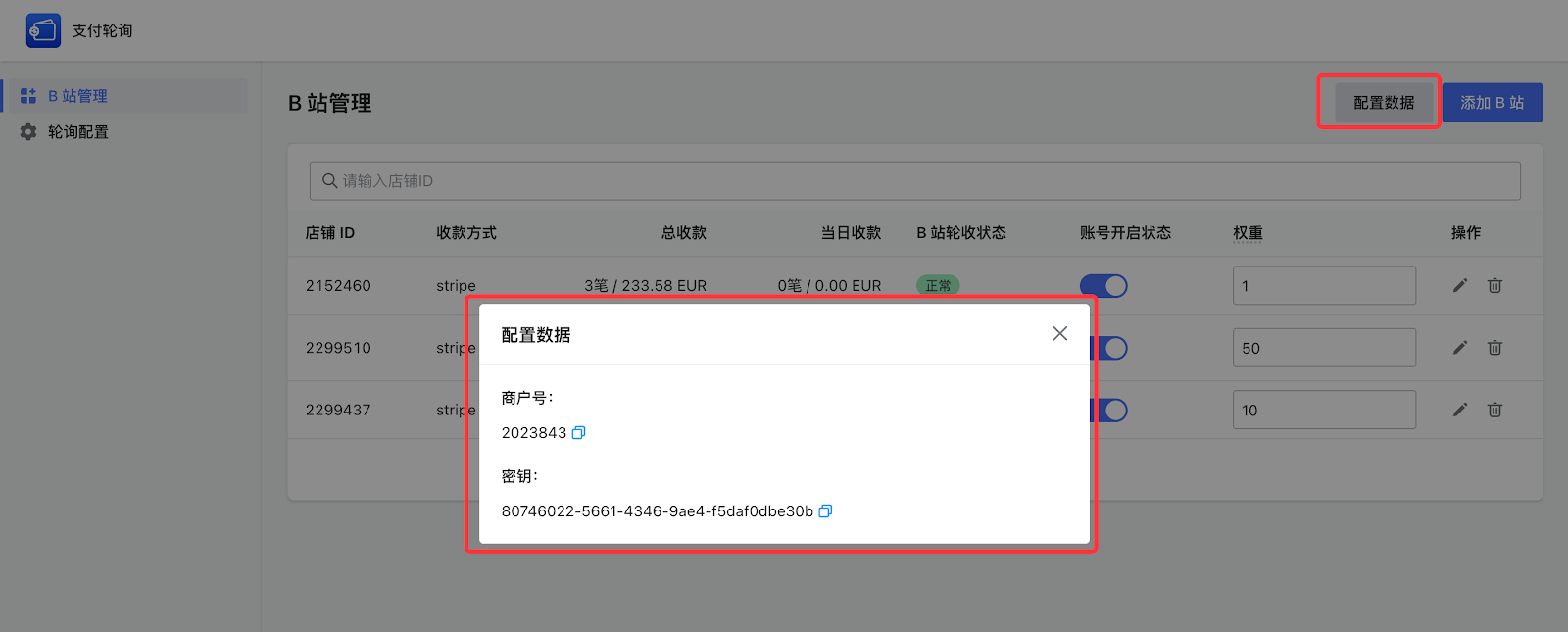Viewport: 1568px width, 632px height.
Task: Toggle account status for store 2152460
Action: coord(1103,286)
